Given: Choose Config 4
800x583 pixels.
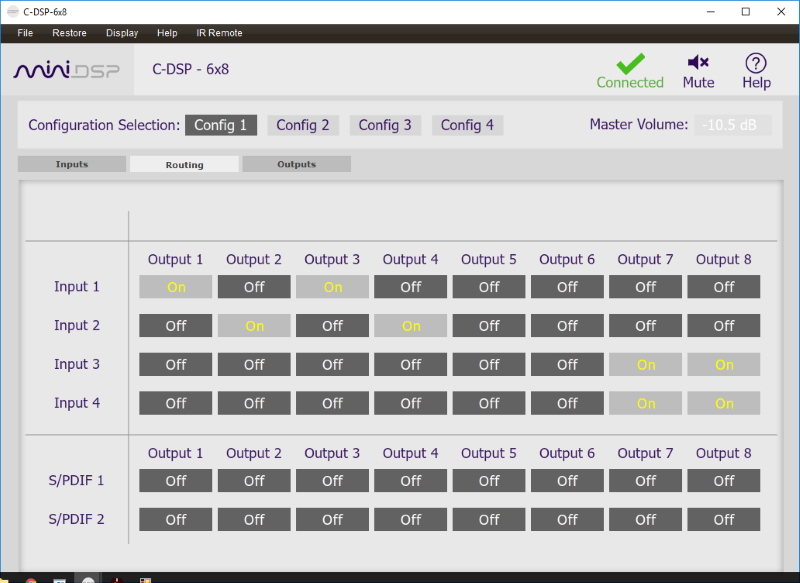Looking at the screenshot, I should (x=467, y=125).
